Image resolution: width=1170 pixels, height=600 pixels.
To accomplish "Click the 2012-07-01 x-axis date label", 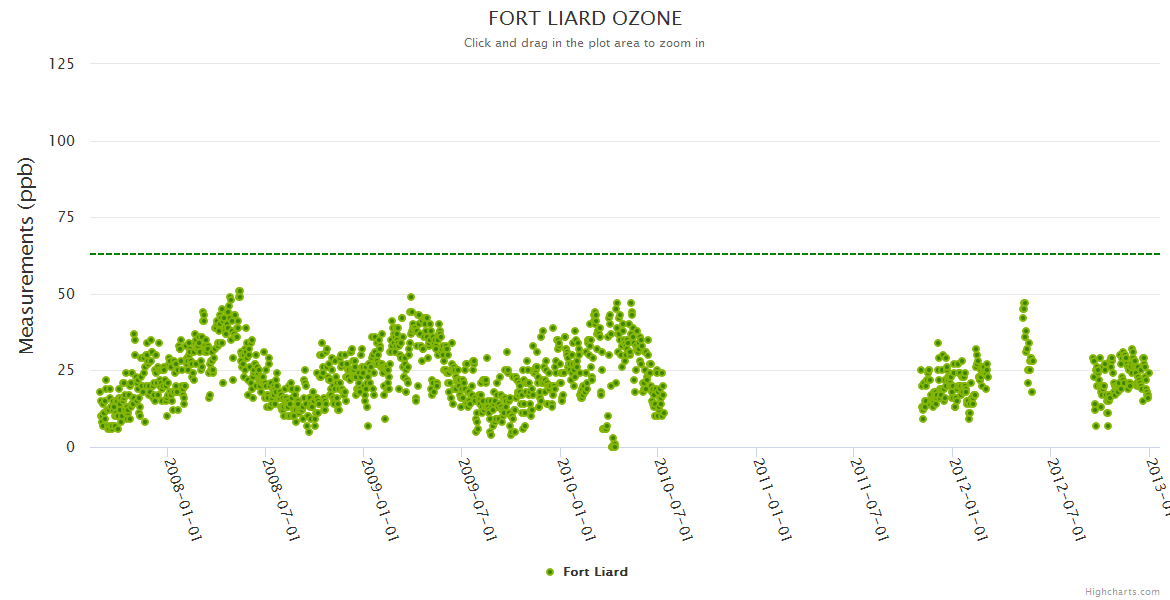I will click(1066, 499).
